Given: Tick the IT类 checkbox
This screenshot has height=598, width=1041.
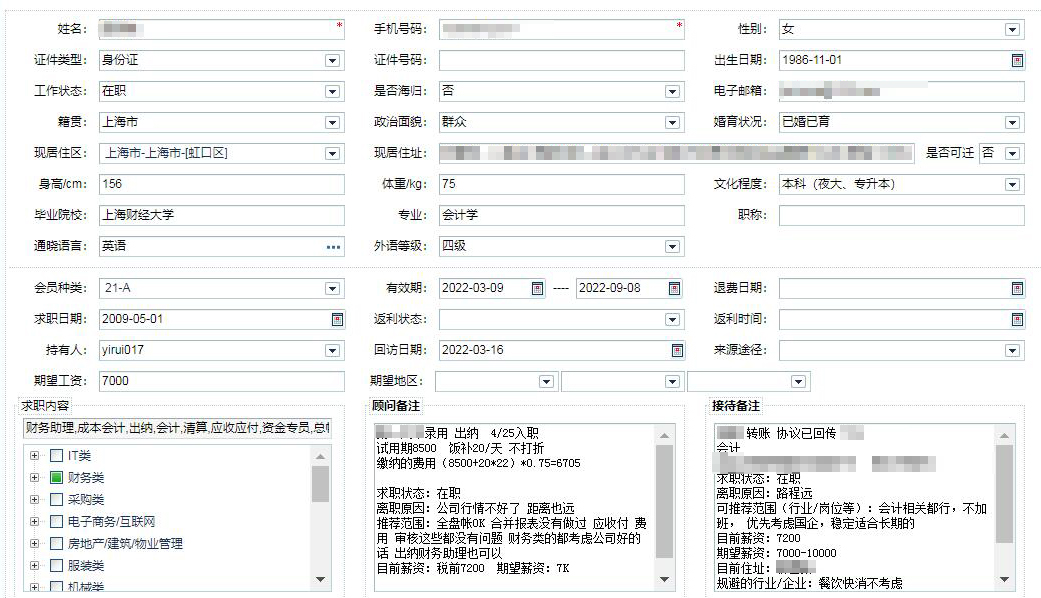Looking at the screenshot, I should pyautogui.click(x=56, y=455).
